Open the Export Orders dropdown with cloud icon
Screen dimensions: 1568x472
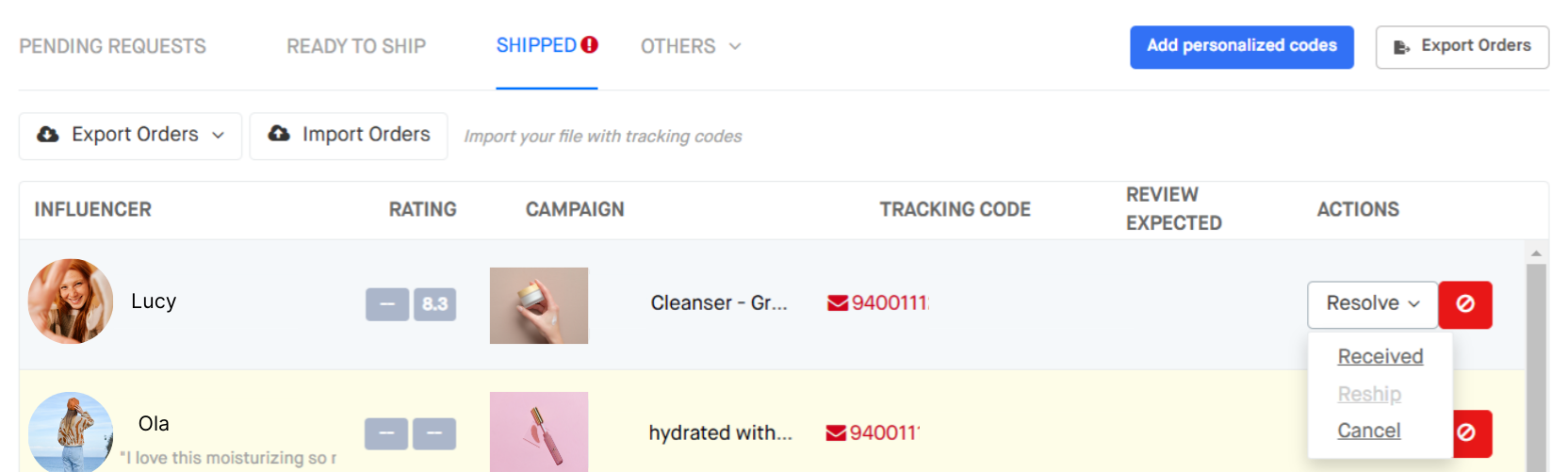point(131,136)
